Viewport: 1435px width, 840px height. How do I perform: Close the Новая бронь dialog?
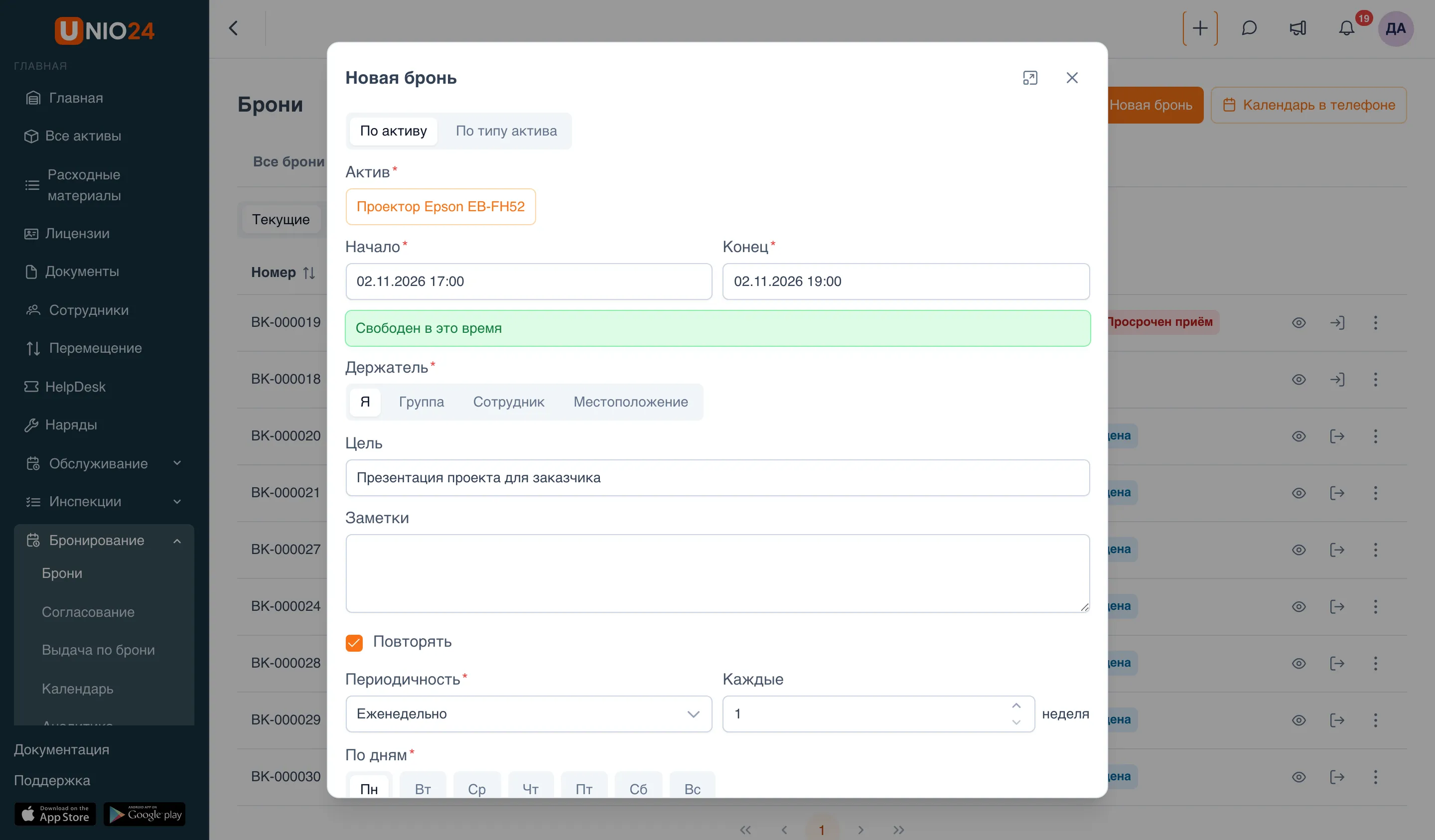[1072, 78]
